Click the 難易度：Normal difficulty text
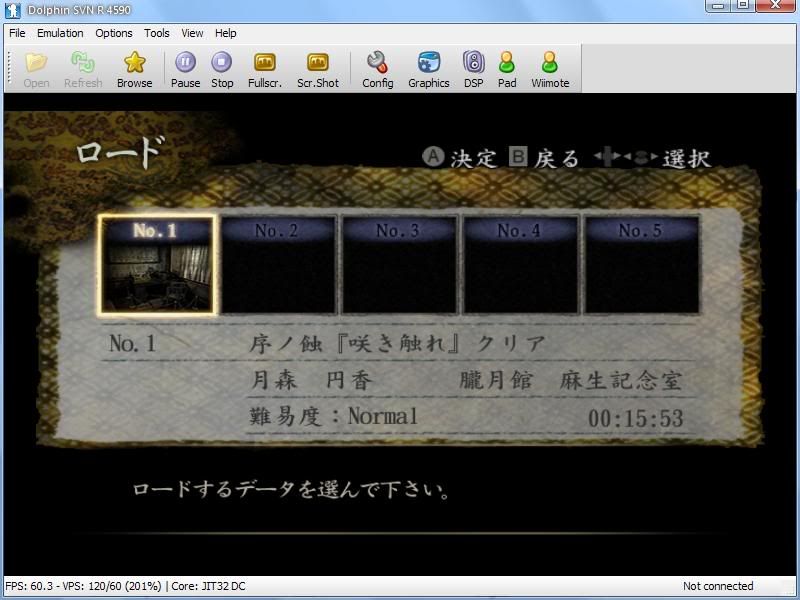800x600 pixels. click(x=334, y=416)
